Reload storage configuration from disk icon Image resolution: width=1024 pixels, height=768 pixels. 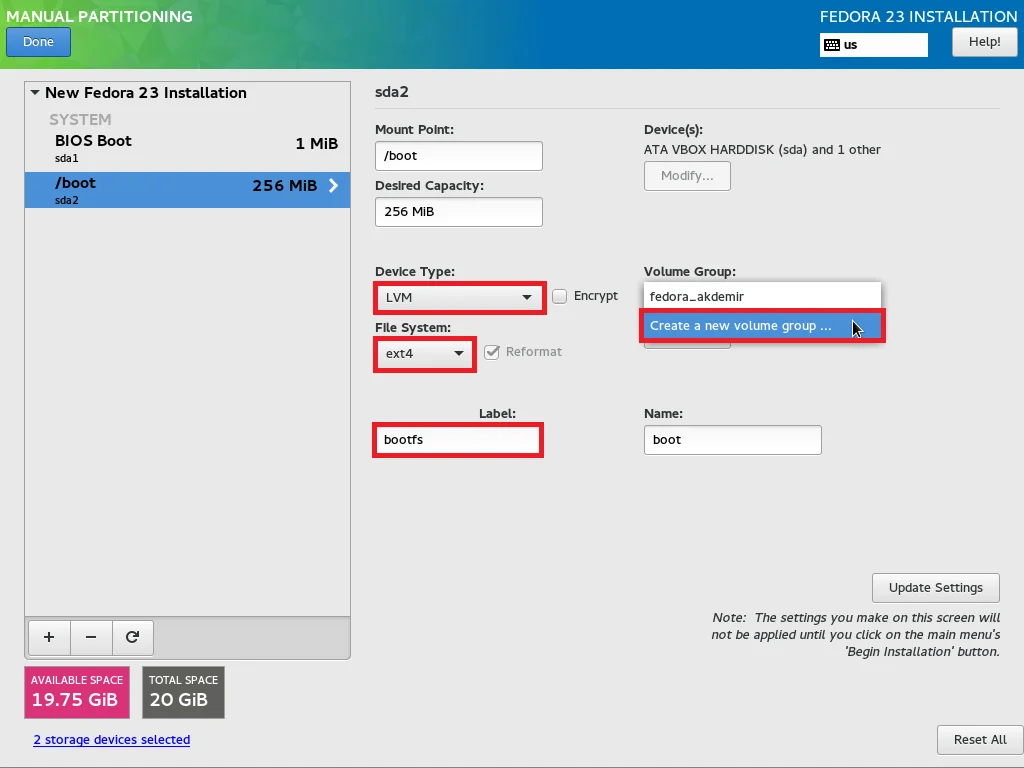(133, 637)
